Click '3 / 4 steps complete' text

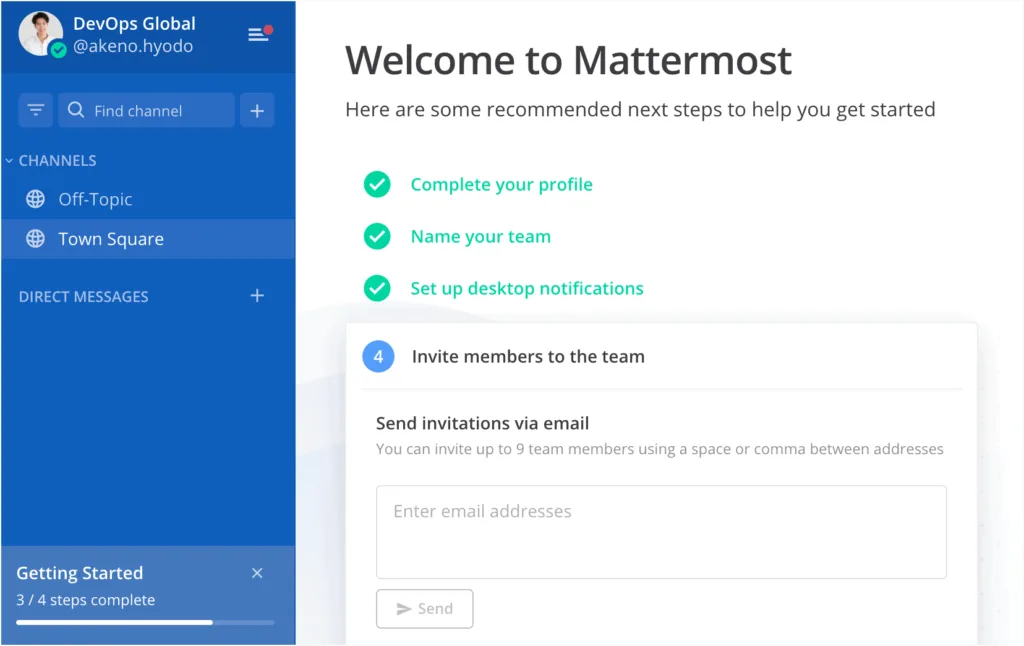click(x=86, y=600)
